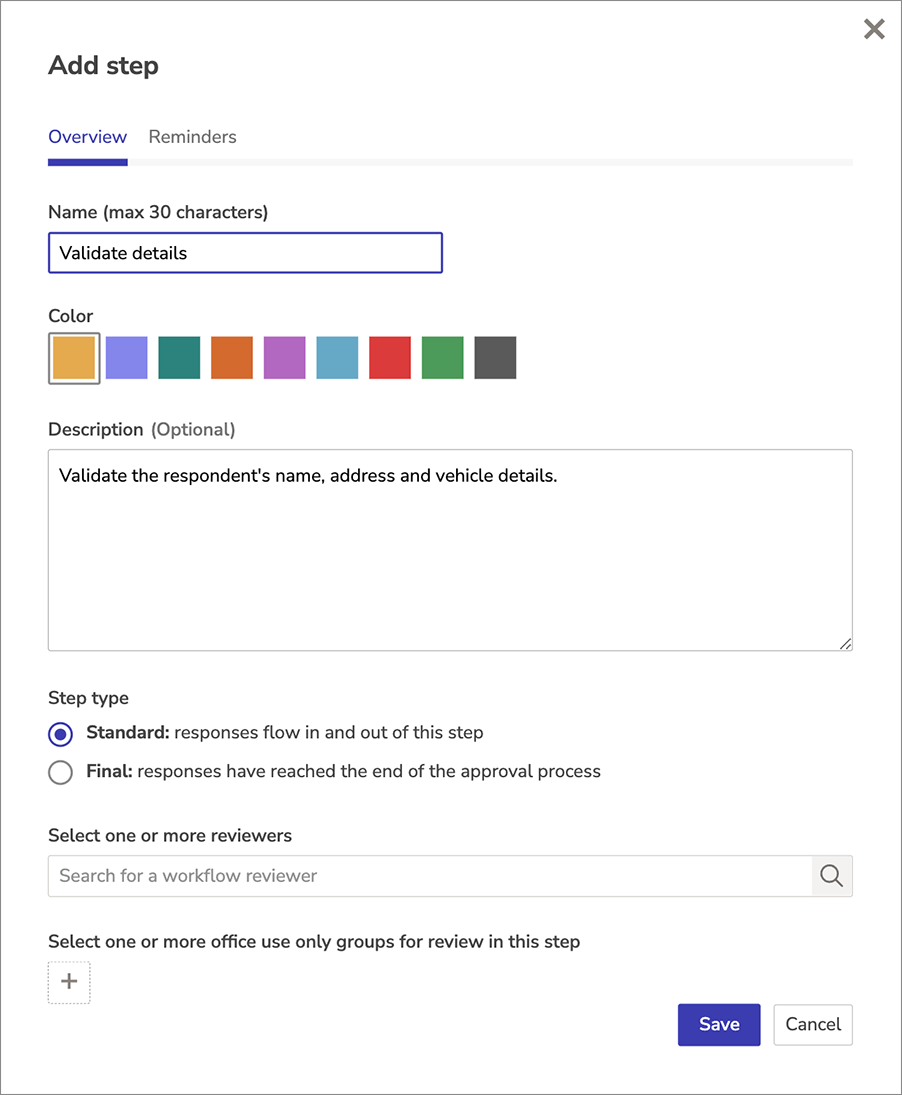
Task: Select the purple color swatch
Action: click(285, 358)
